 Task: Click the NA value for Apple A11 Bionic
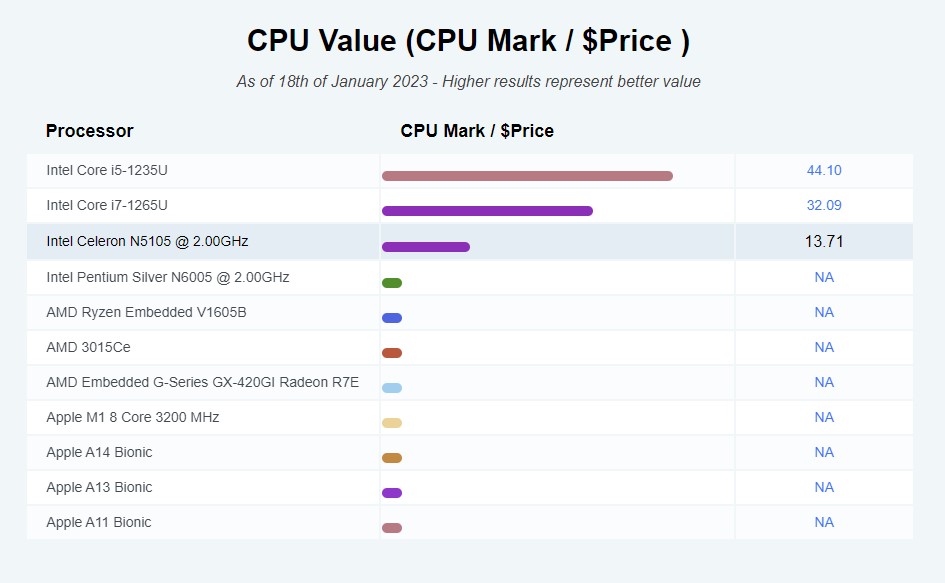(824, 522)
